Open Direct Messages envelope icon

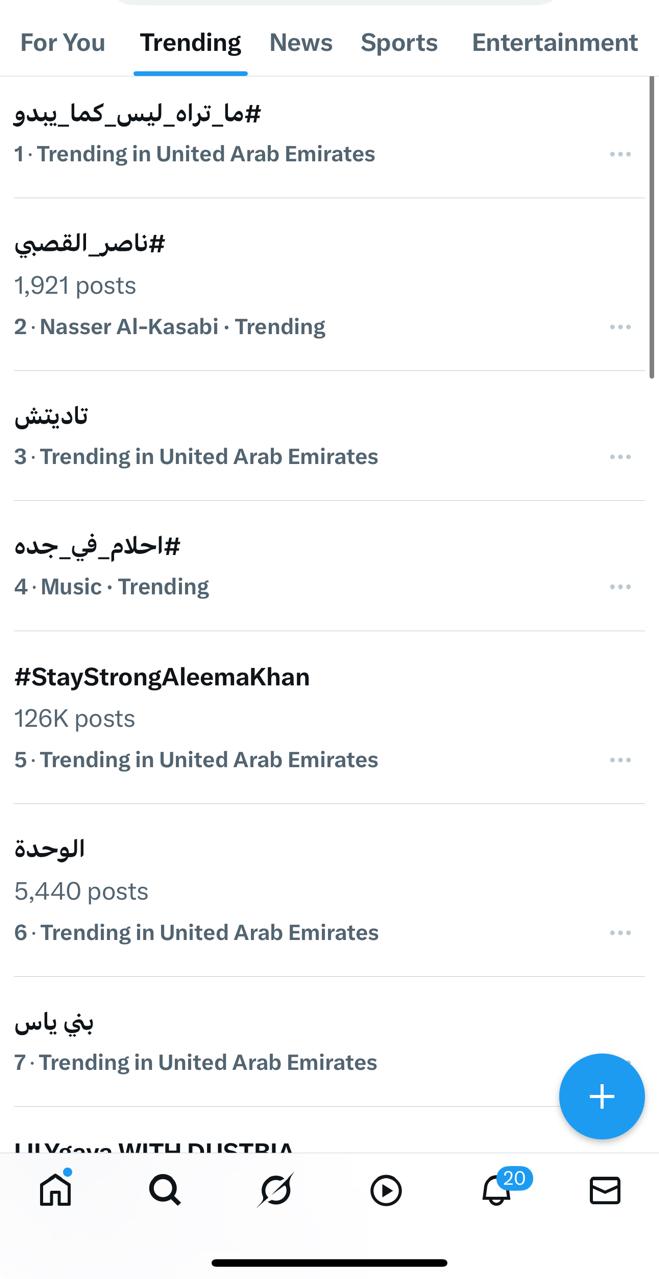(x=604, y=1190)
